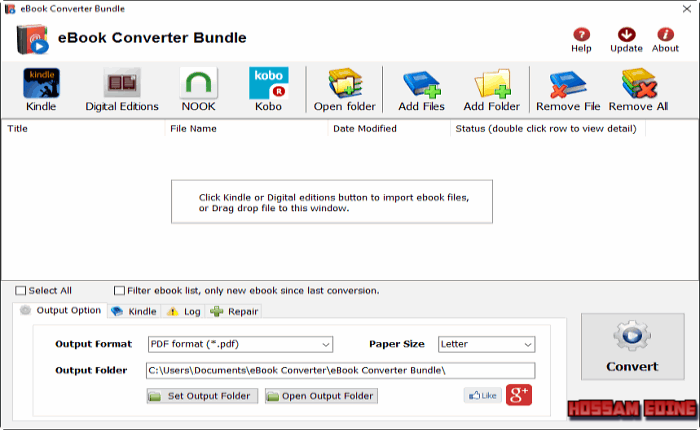The height and width of the screenshot is (430, 700).
Task: Import books with the Kindle icon
Action: click(41, 89)
